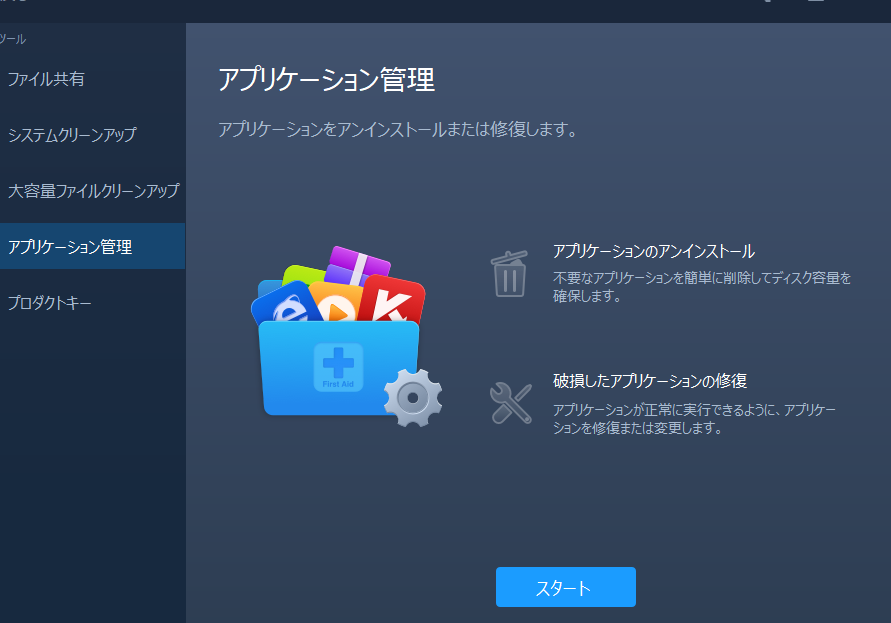Click the uninstall description about ディスク容量

click(x=701, y=287)
